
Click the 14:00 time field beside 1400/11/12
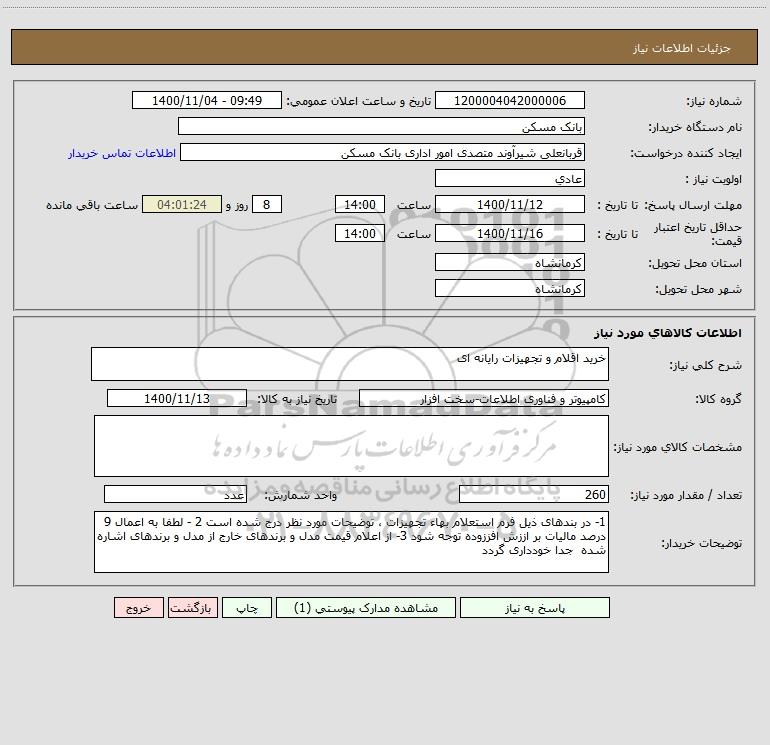pos(359,204)
